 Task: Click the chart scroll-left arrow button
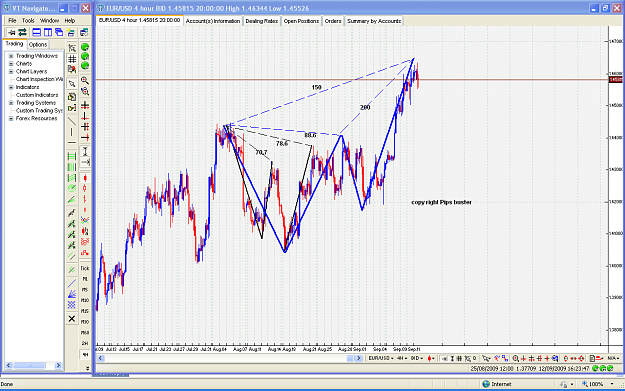point(101,358)
